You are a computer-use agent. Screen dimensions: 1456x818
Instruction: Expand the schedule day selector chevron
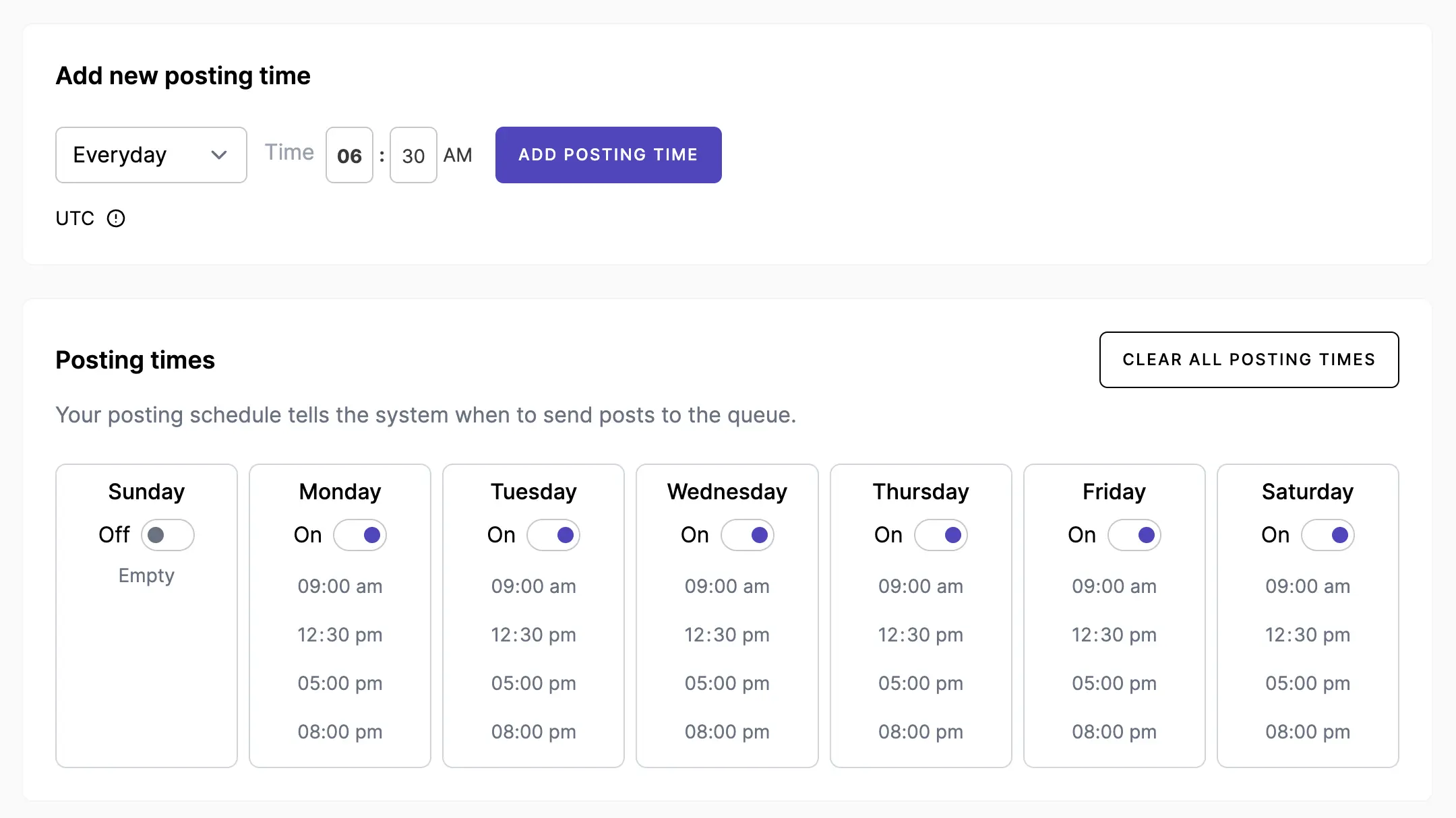219,155
